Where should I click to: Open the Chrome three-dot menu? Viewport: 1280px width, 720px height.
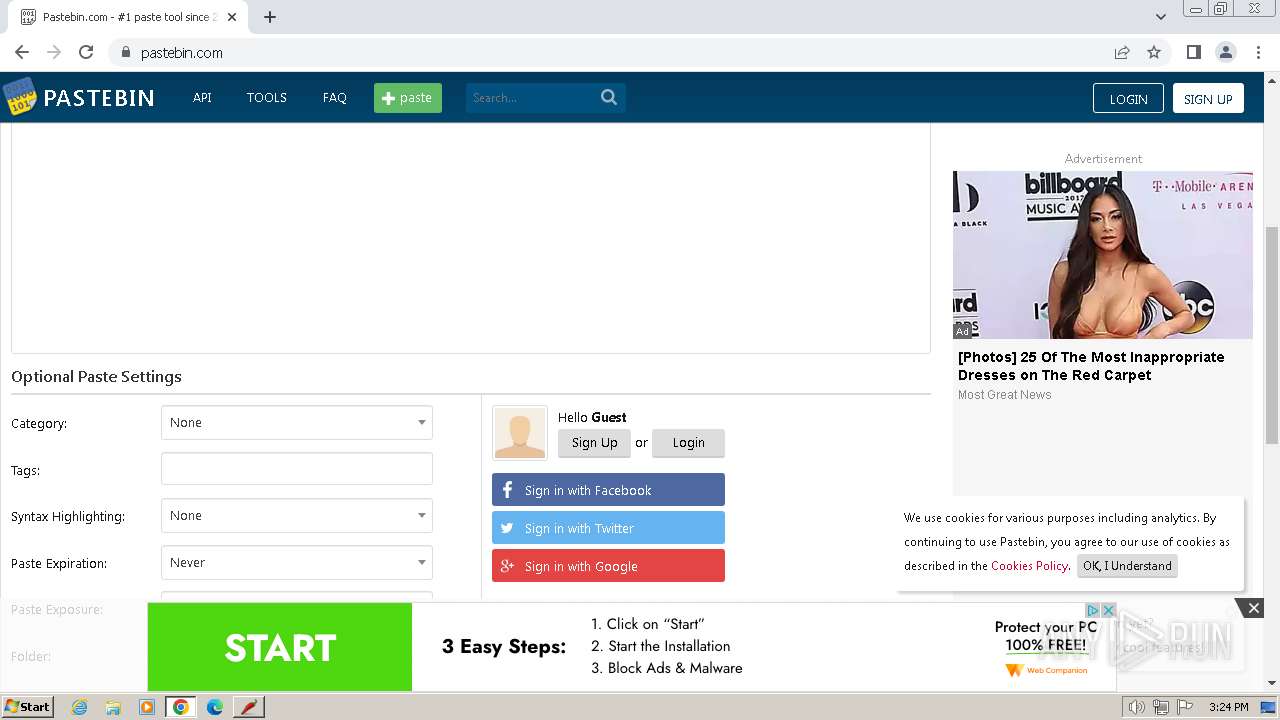tap(1258, 52)
